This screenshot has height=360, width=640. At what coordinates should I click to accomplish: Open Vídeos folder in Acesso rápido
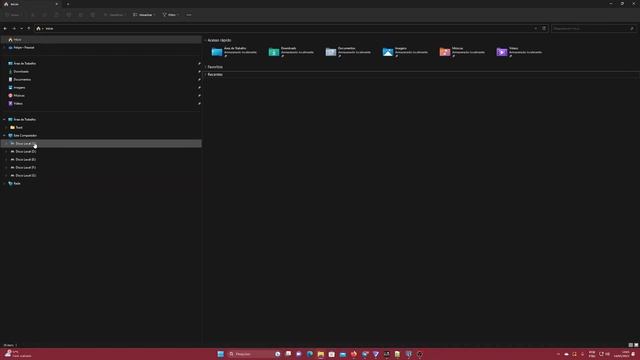(x=520, y=52)
